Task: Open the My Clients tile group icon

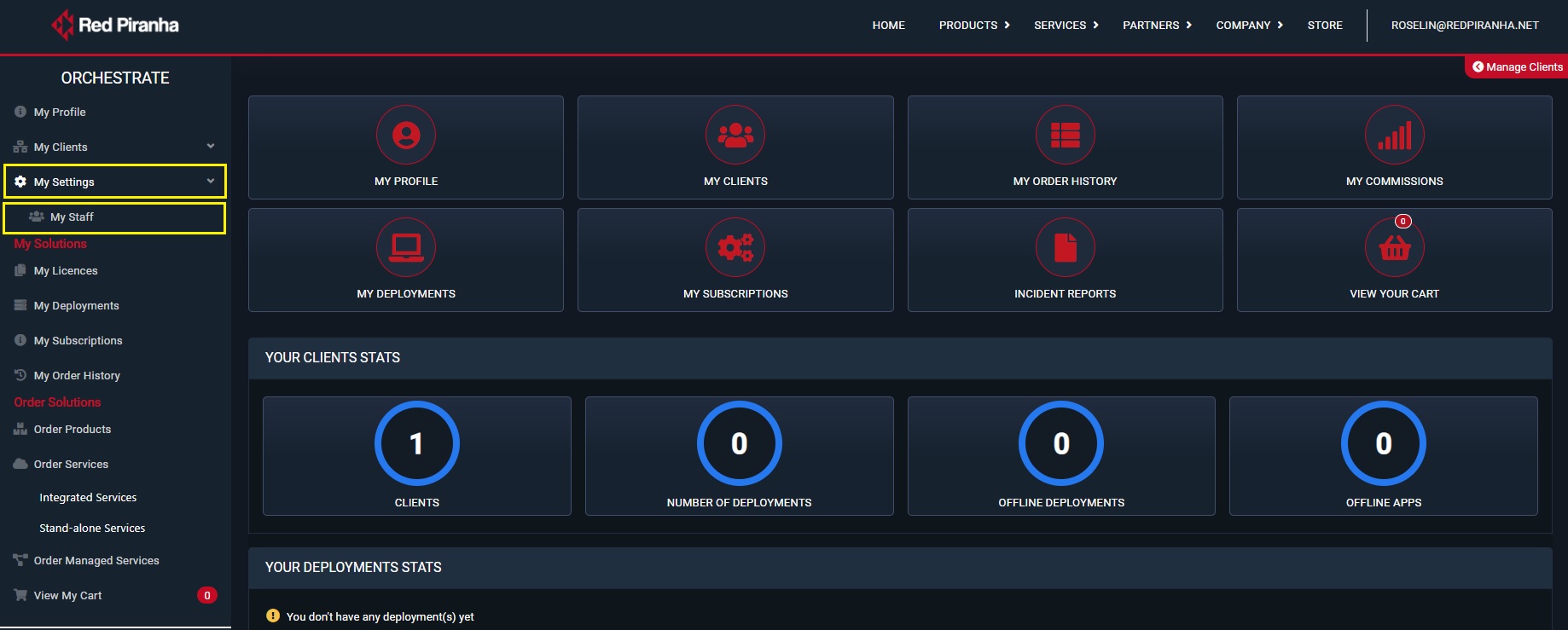Action: (735, 135)
